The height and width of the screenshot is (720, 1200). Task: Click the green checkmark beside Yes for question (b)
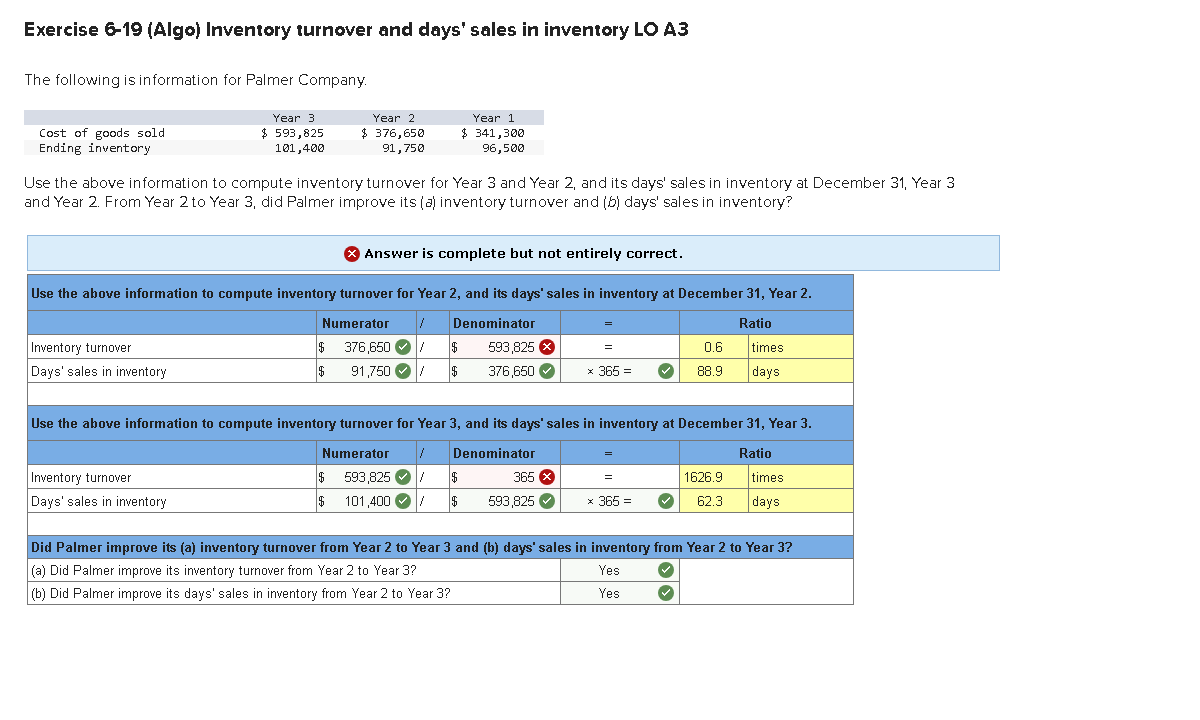pos(663,592)
